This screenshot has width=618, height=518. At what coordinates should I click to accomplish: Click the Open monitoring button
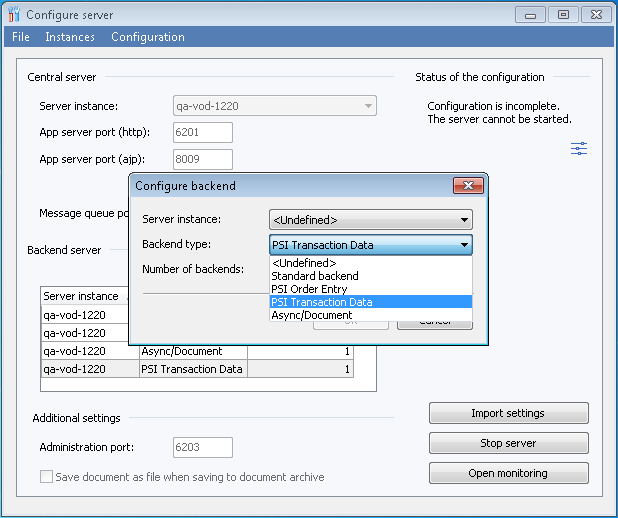[x=508, y=473]
